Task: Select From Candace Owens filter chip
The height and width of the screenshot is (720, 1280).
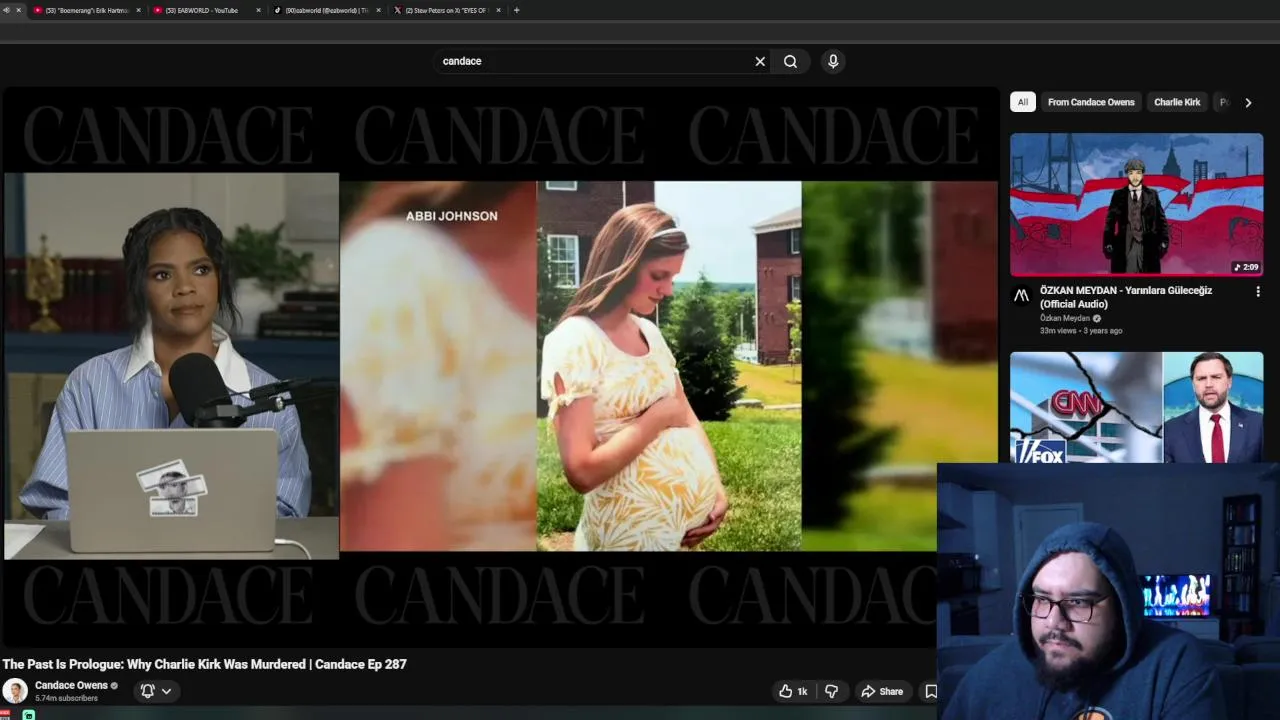Action: pos(1091,102)
